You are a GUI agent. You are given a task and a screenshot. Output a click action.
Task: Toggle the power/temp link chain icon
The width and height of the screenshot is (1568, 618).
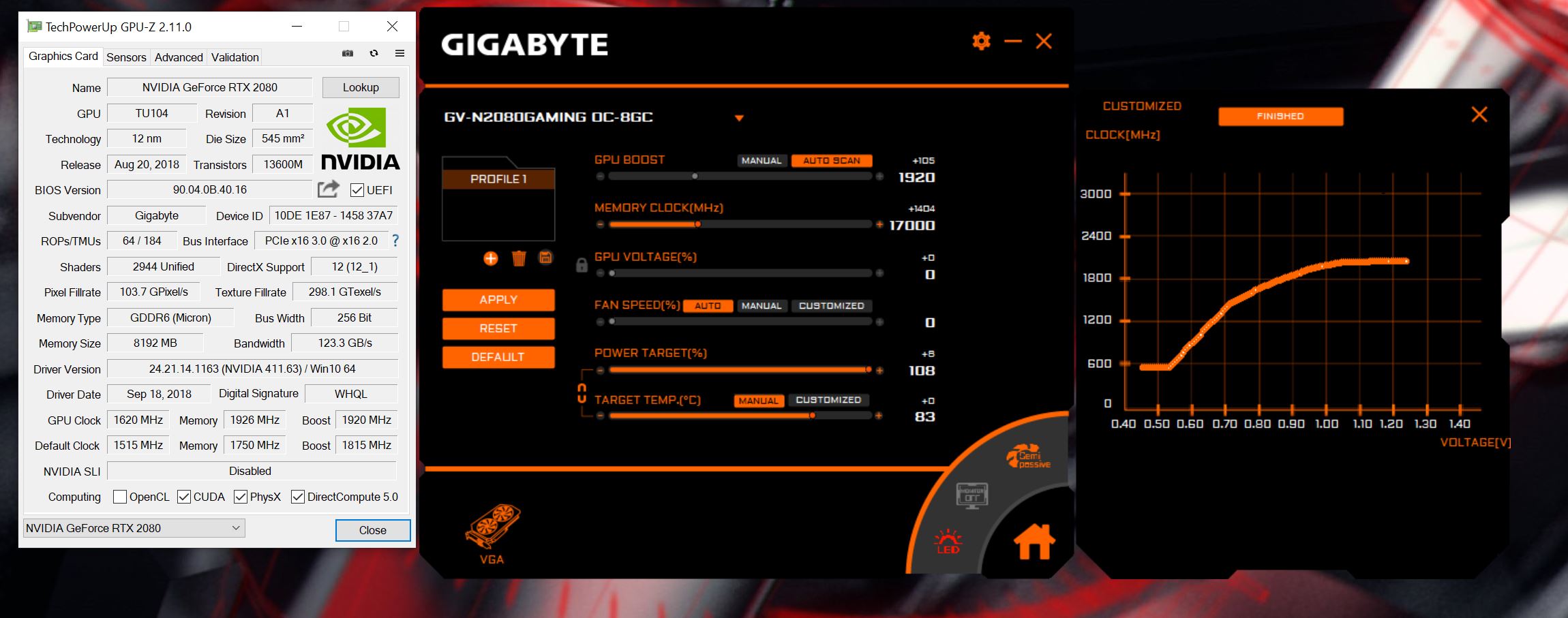tap(582, 392)
